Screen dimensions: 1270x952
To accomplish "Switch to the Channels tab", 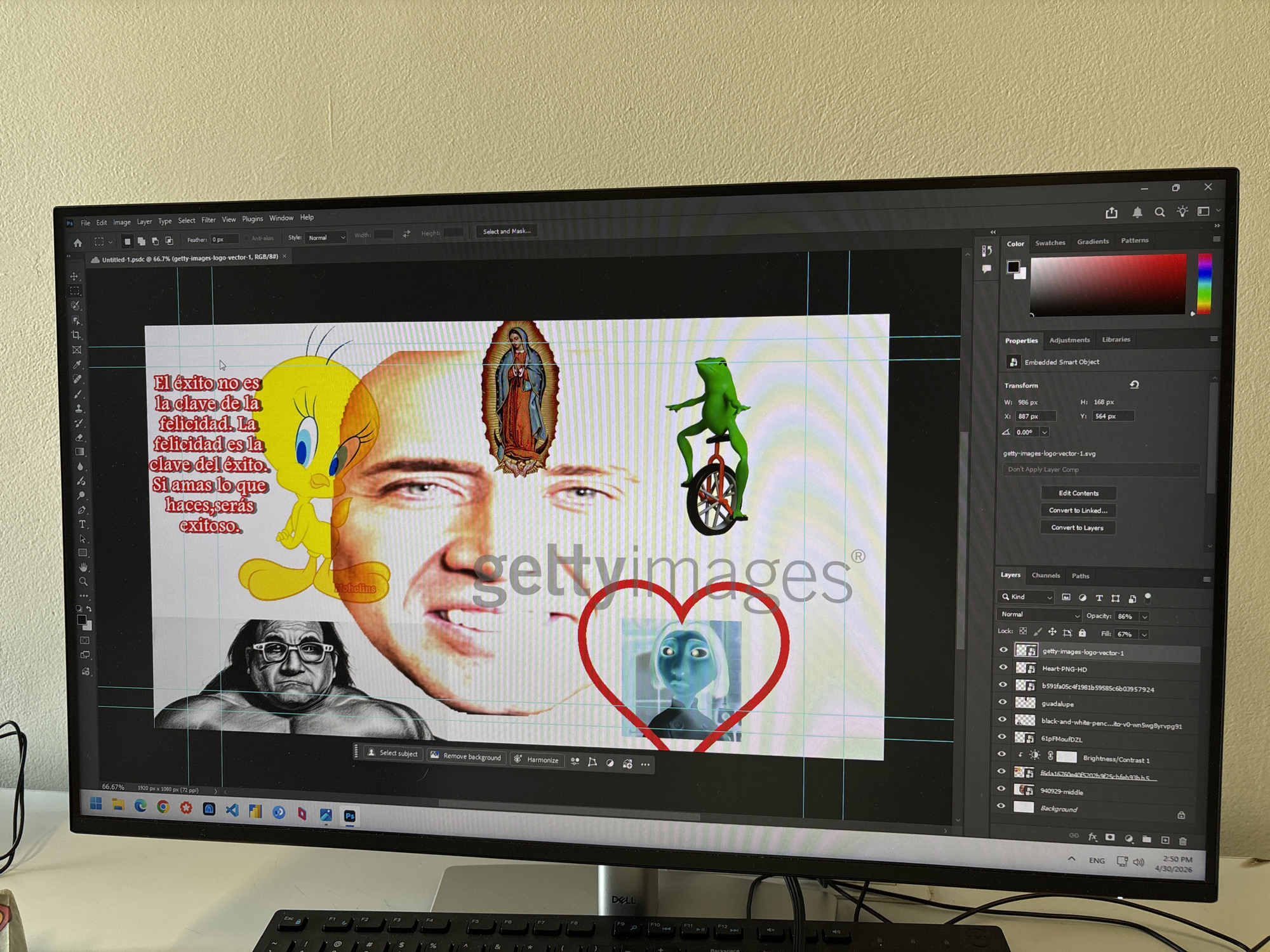I will [x=1045, y=576].
